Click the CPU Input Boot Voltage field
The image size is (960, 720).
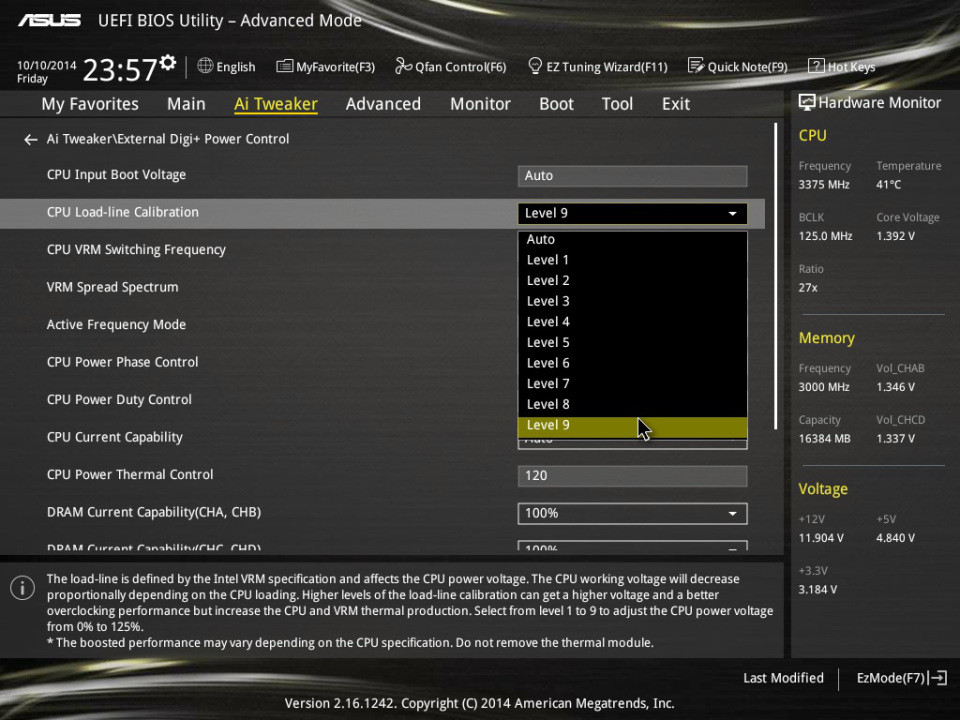[x=632, y=176]
